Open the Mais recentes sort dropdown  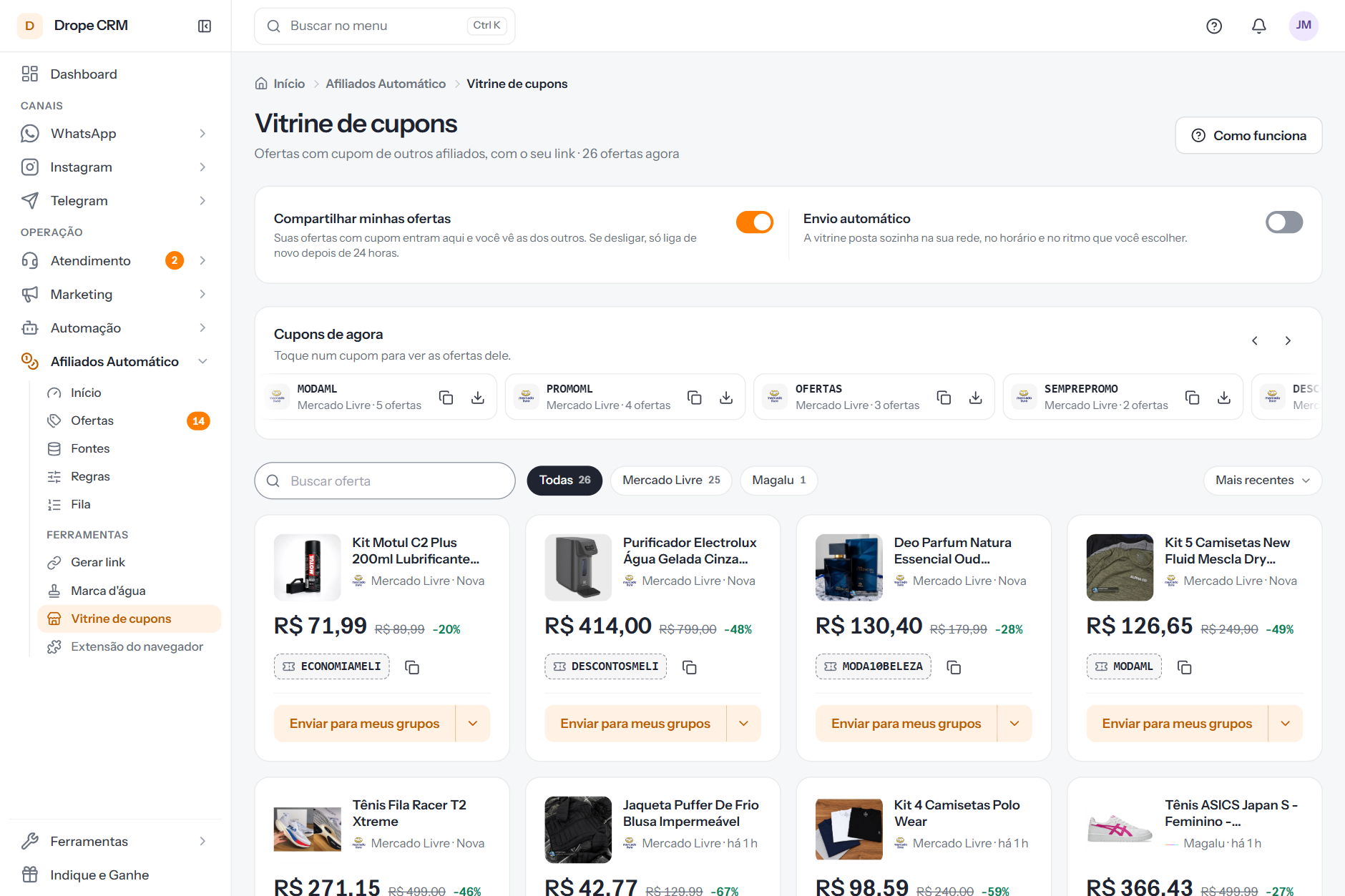pyautogui.click(x=1263, y=481)
